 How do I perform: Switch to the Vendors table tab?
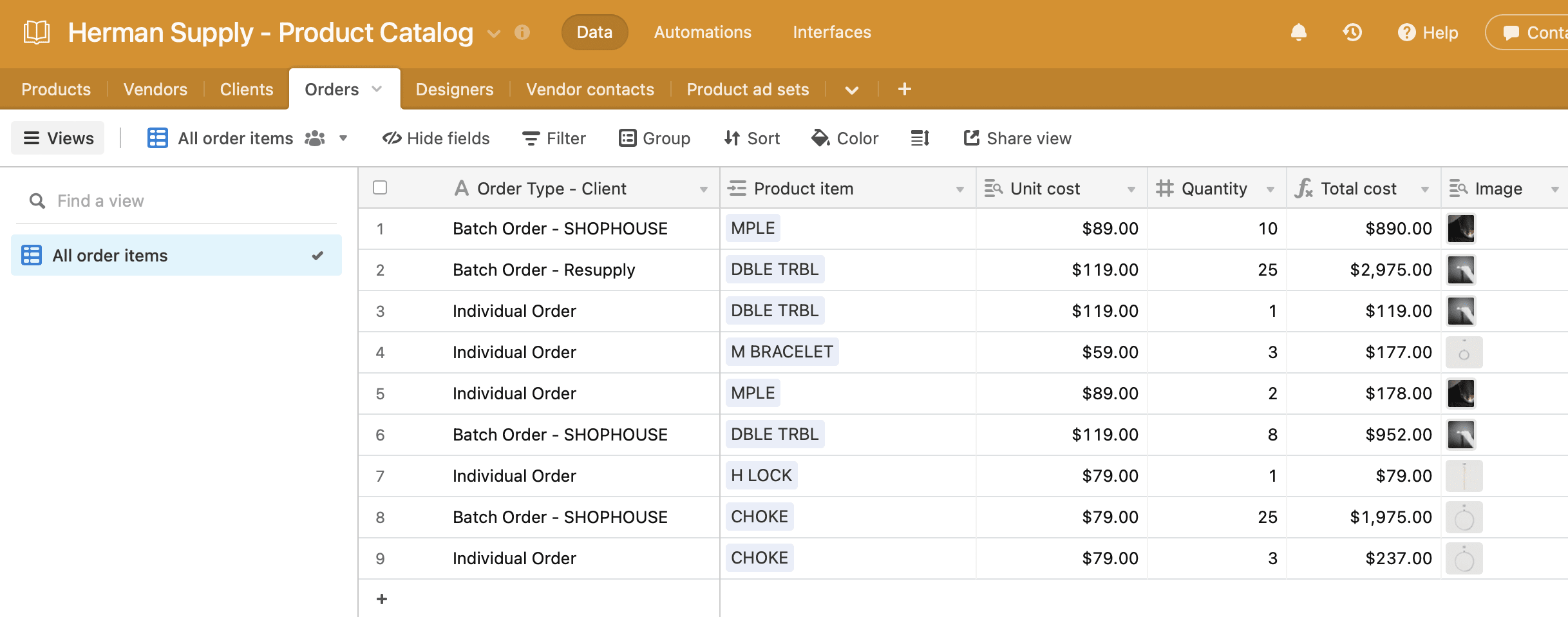(155, 89)
